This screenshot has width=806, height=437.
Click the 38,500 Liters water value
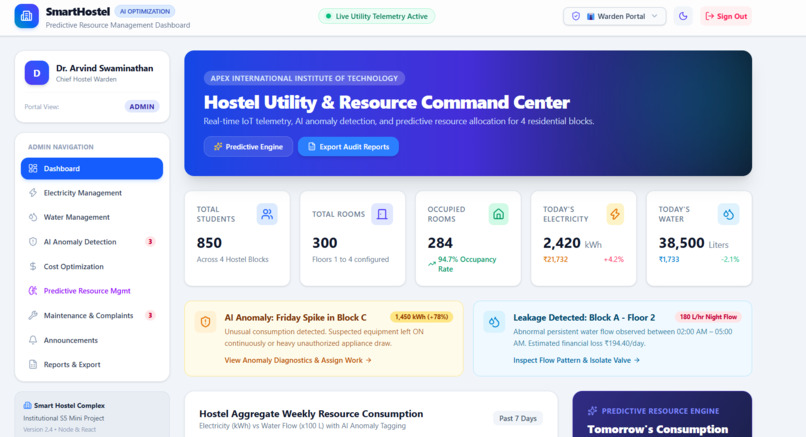tap(693, 243)
